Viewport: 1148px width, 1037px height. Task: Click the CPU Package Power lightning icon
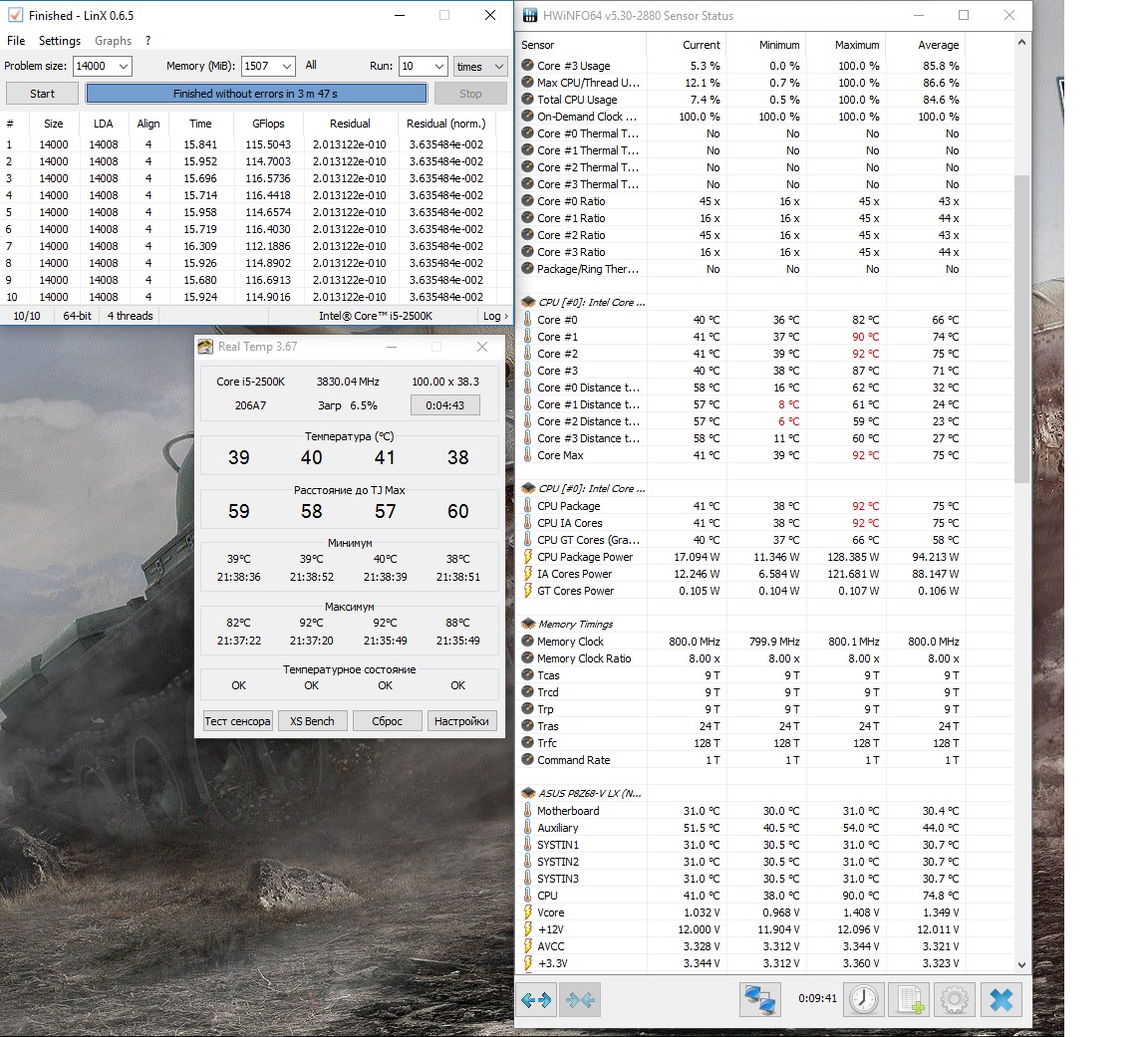pyautogui.click(x=528, y=557)
